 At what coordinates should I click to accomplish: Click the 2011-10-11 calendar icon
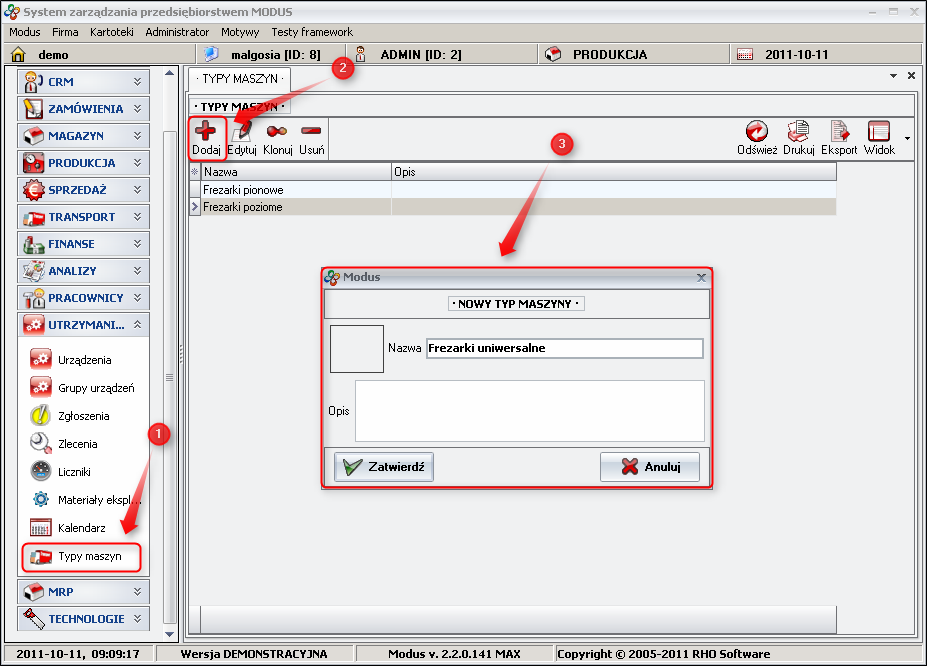pyautogui.click(x=745, y=54)
